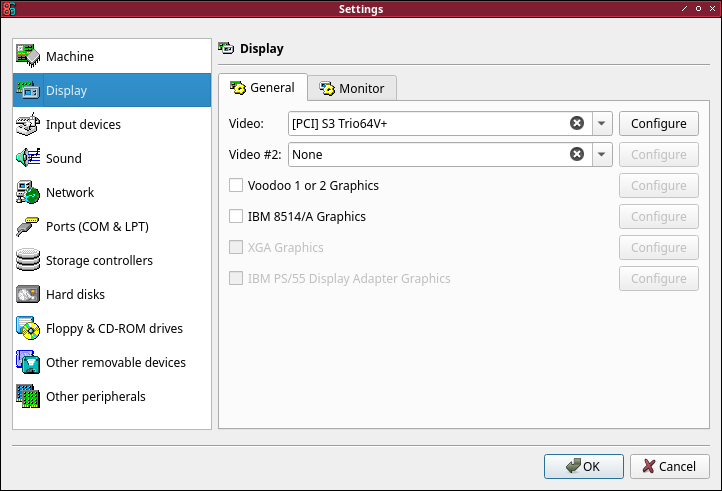The image size is (722, 491).
Task: Select Hard disks category
Action: 112,294
